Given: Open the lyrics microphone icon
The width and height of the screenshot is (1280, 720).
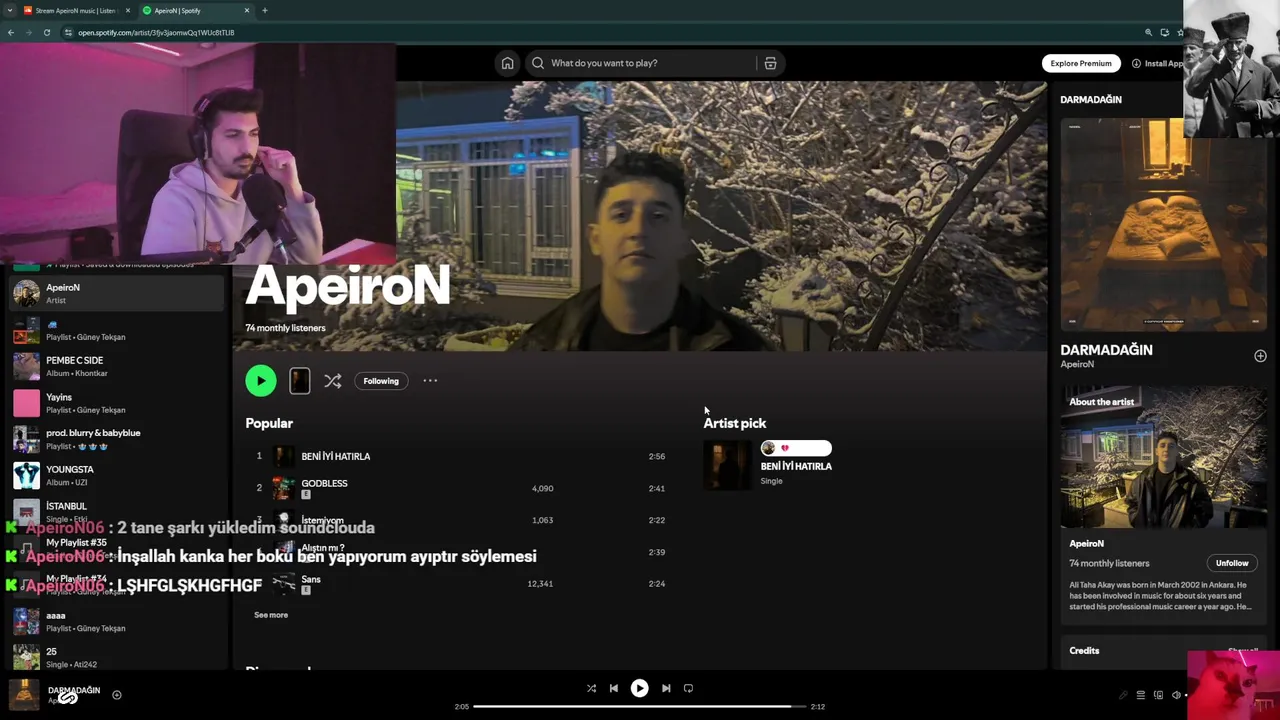Looking at the screenshot, I should pyautogui.click(x=1122, y=695).
